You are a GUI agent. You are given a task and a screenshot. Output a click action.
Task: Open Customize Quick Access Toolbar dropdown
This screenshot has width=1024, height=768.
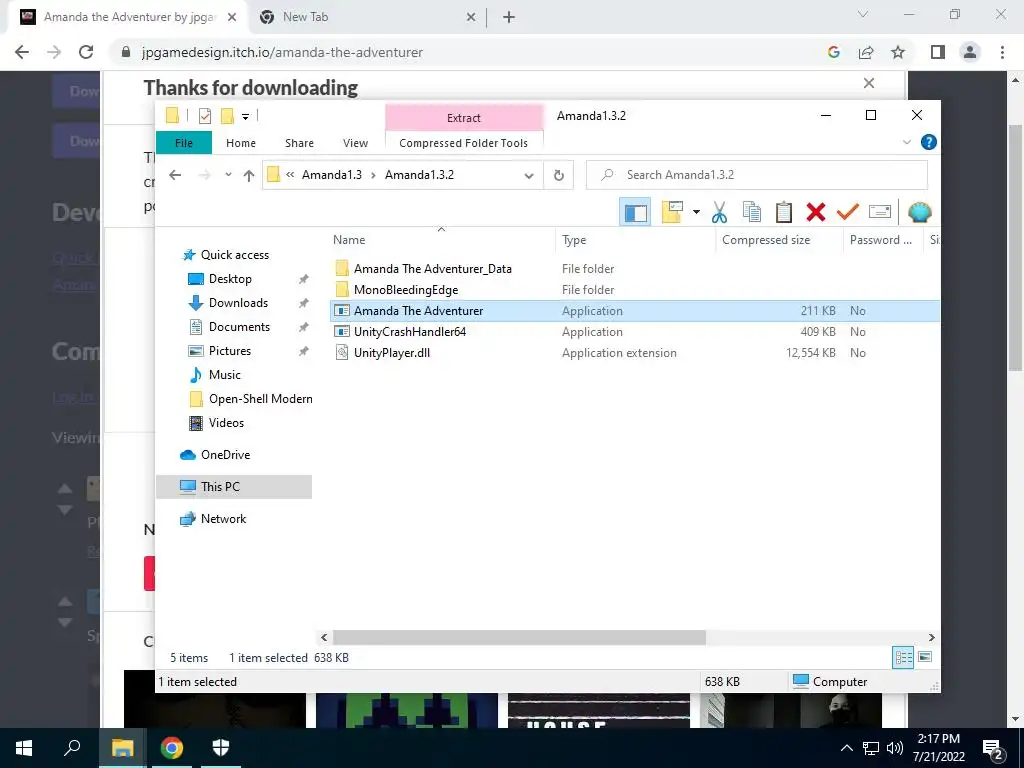click(246, 117)
